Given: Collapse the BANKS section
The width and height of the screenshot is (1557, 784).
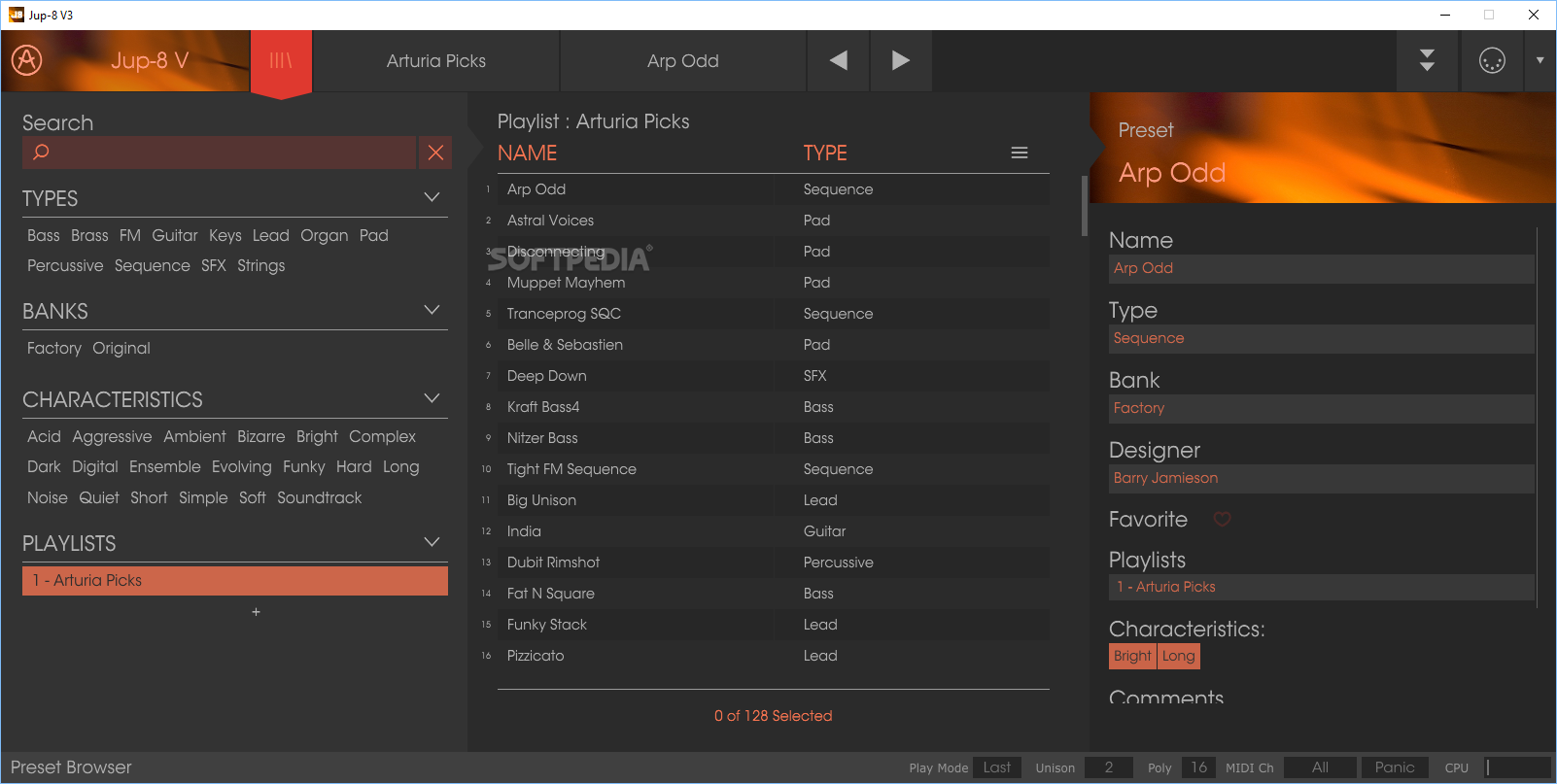Looking at the screenshot, I should [x=432, y=310].
